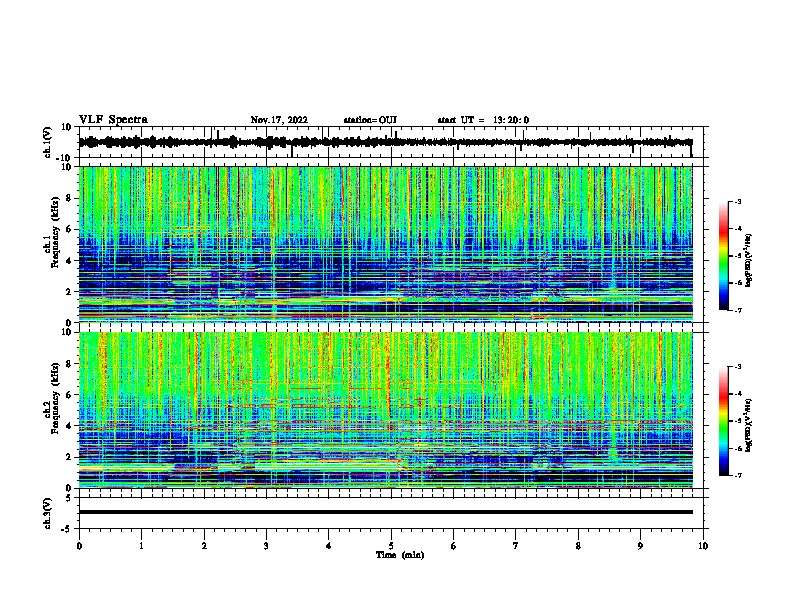Click the -7 label on the ch.1 color bar

737,310
